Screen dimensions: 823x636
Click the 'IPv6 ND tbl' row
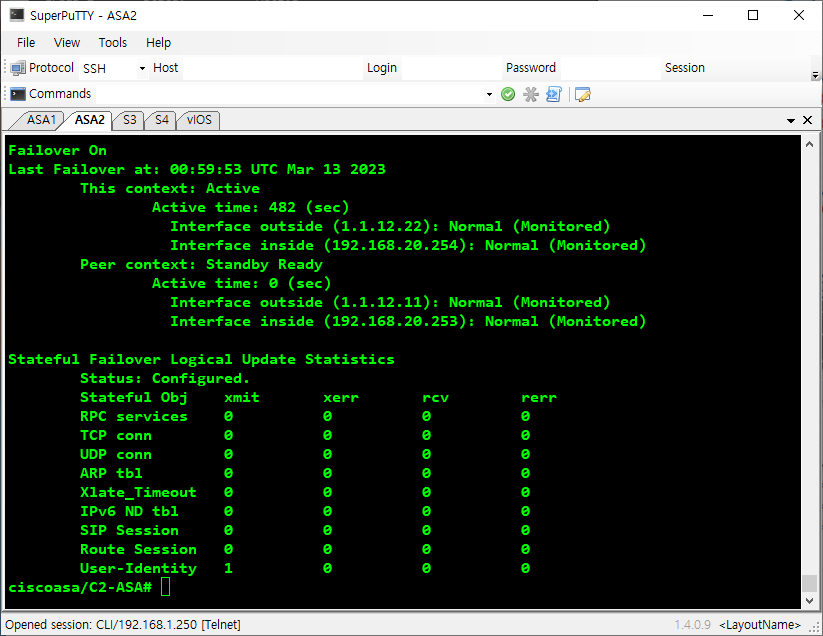(305, 512)
